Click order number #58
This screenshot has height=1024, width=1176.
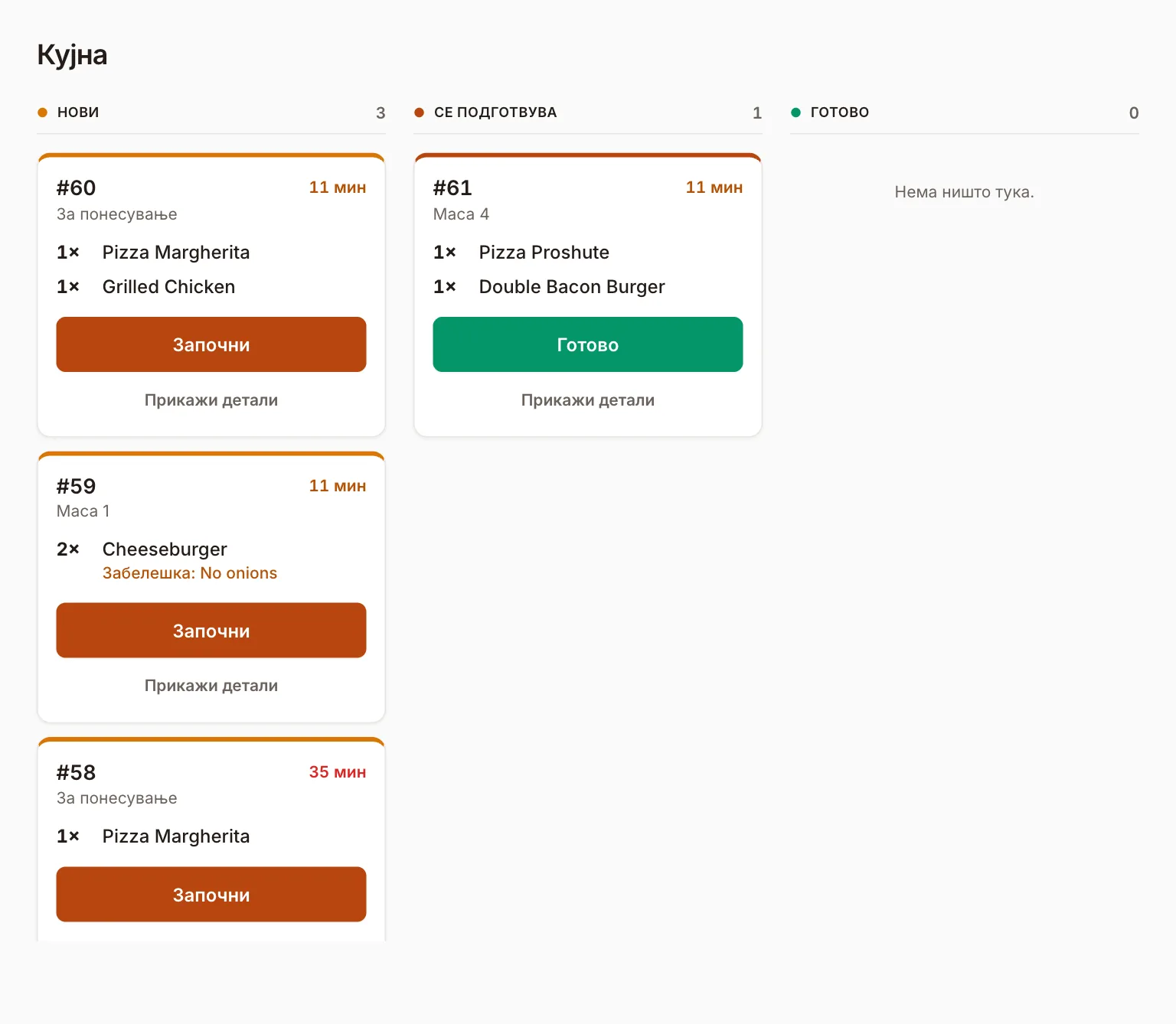click(x=76, y=772)
